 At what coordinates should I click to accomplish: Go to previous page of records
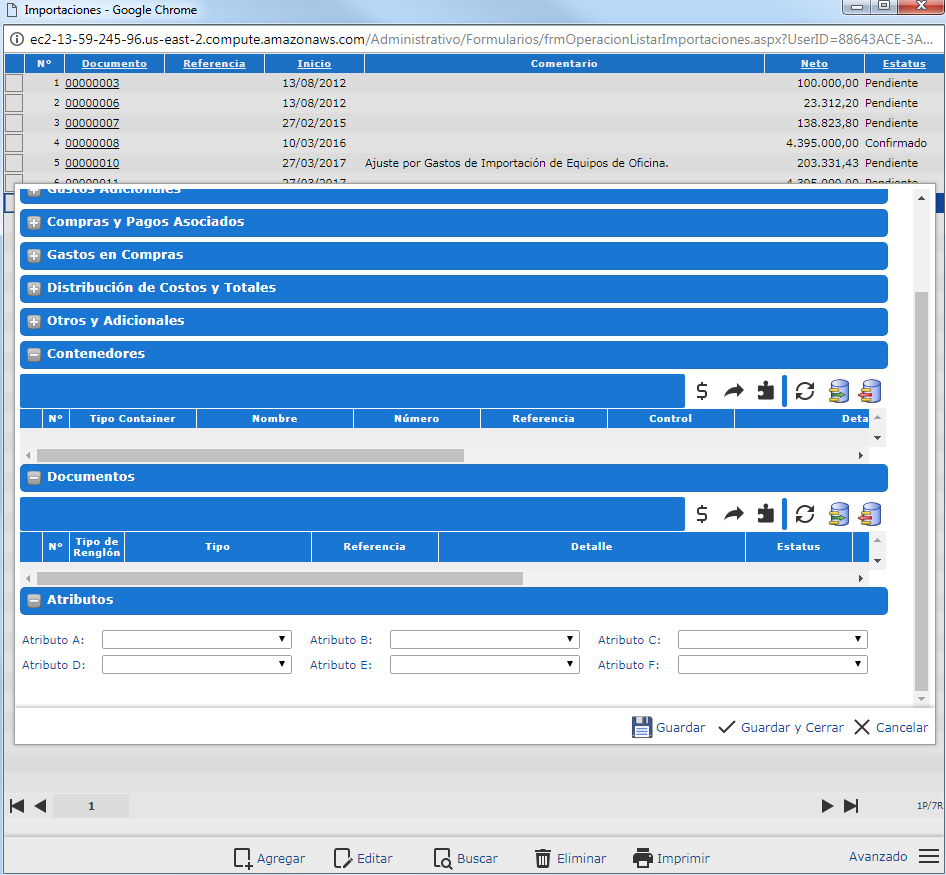pos(40,806)
